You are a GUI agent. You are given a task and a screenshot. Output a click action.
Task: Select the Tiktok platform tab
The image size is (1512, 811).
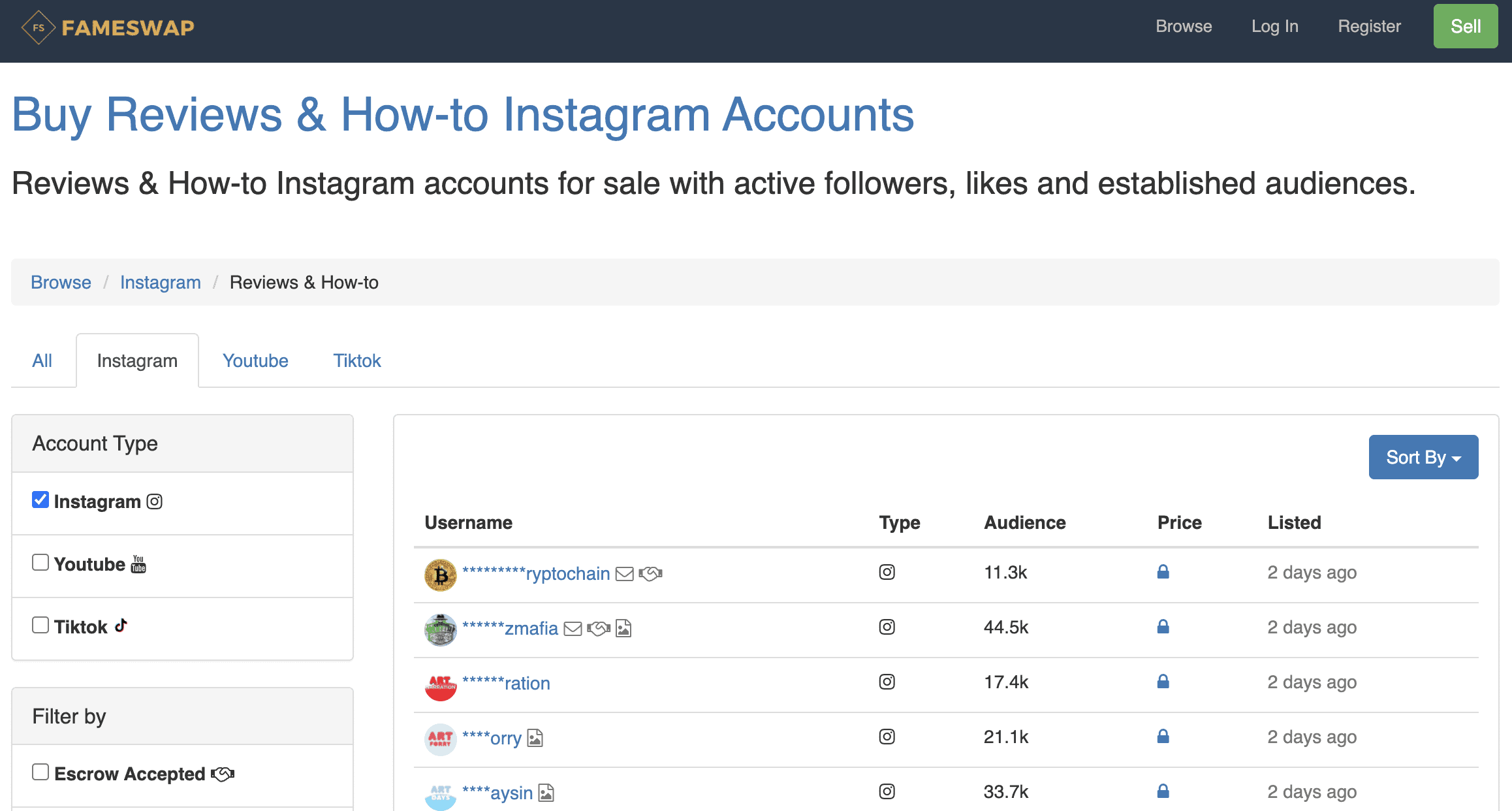pos(356,359)
